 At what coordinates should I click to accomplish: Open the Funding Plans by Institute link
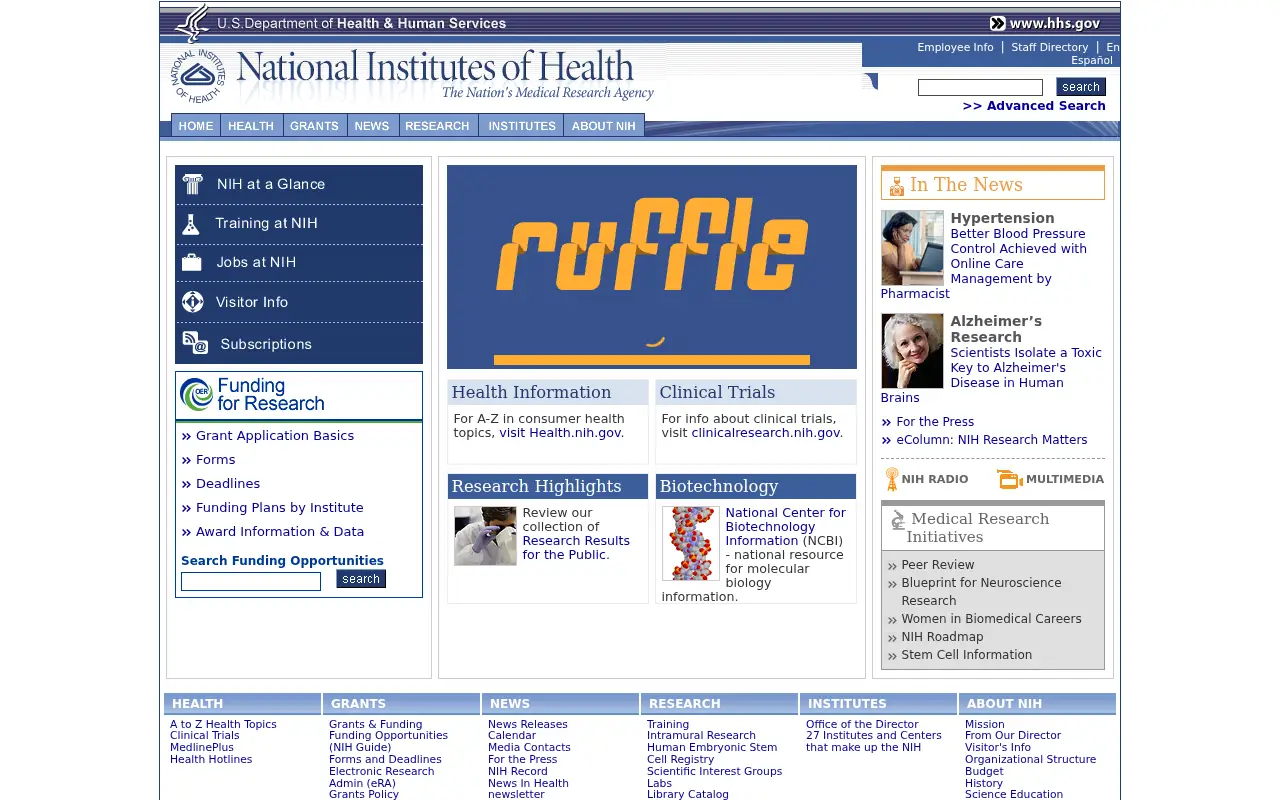point(280,508)
